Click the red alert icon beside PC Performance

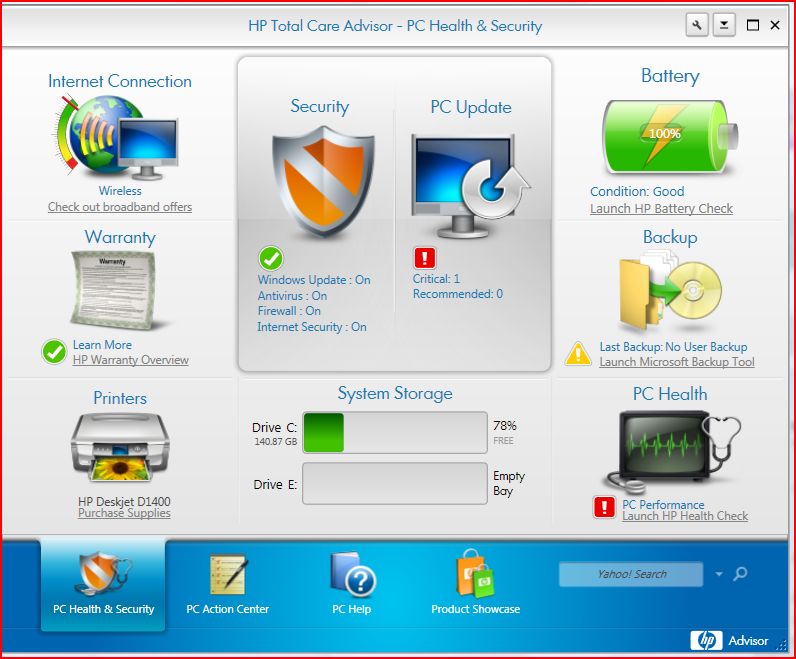tap(604, 507)
